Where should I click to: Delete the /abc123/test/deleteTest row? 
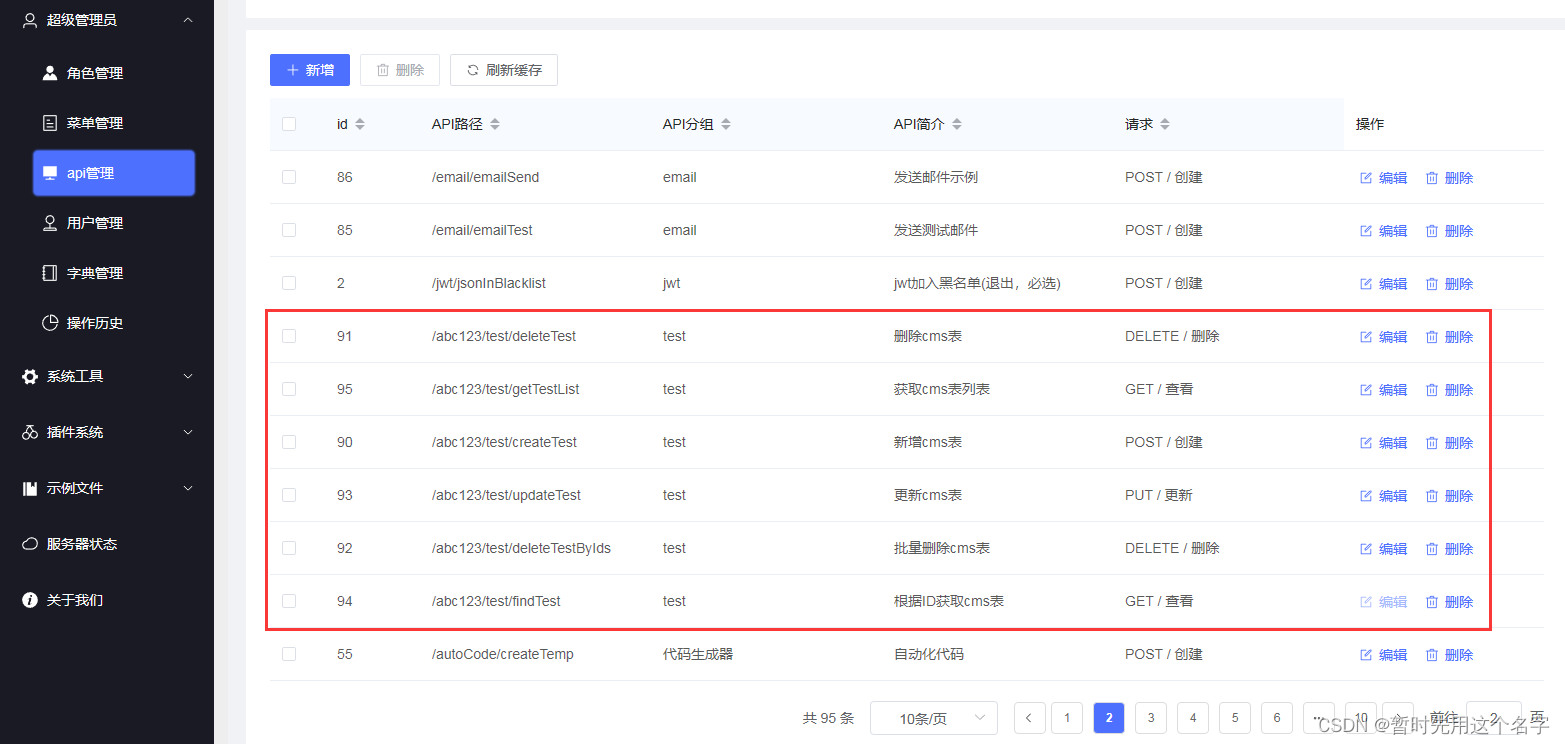pos(1449,337)
